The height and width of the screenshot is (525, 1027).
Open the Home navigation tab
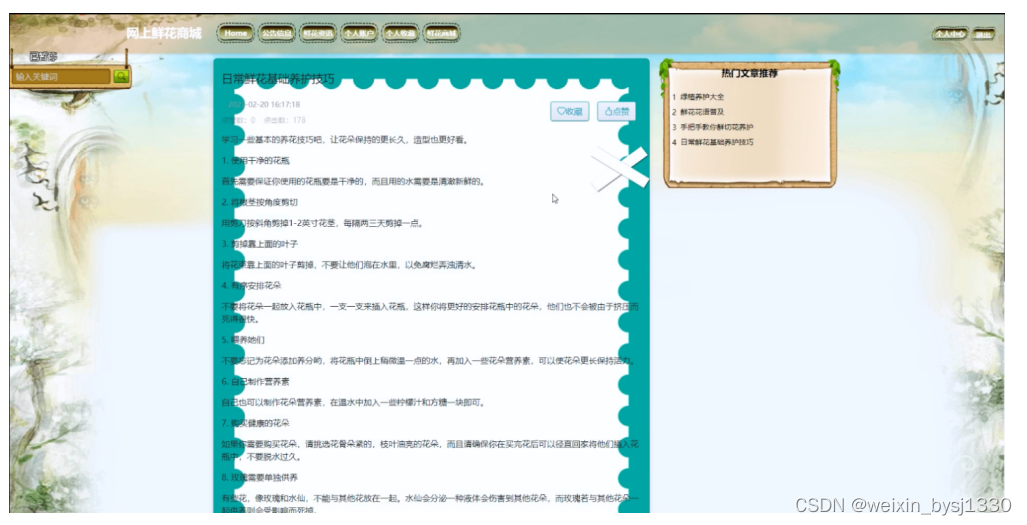(236, 33)
